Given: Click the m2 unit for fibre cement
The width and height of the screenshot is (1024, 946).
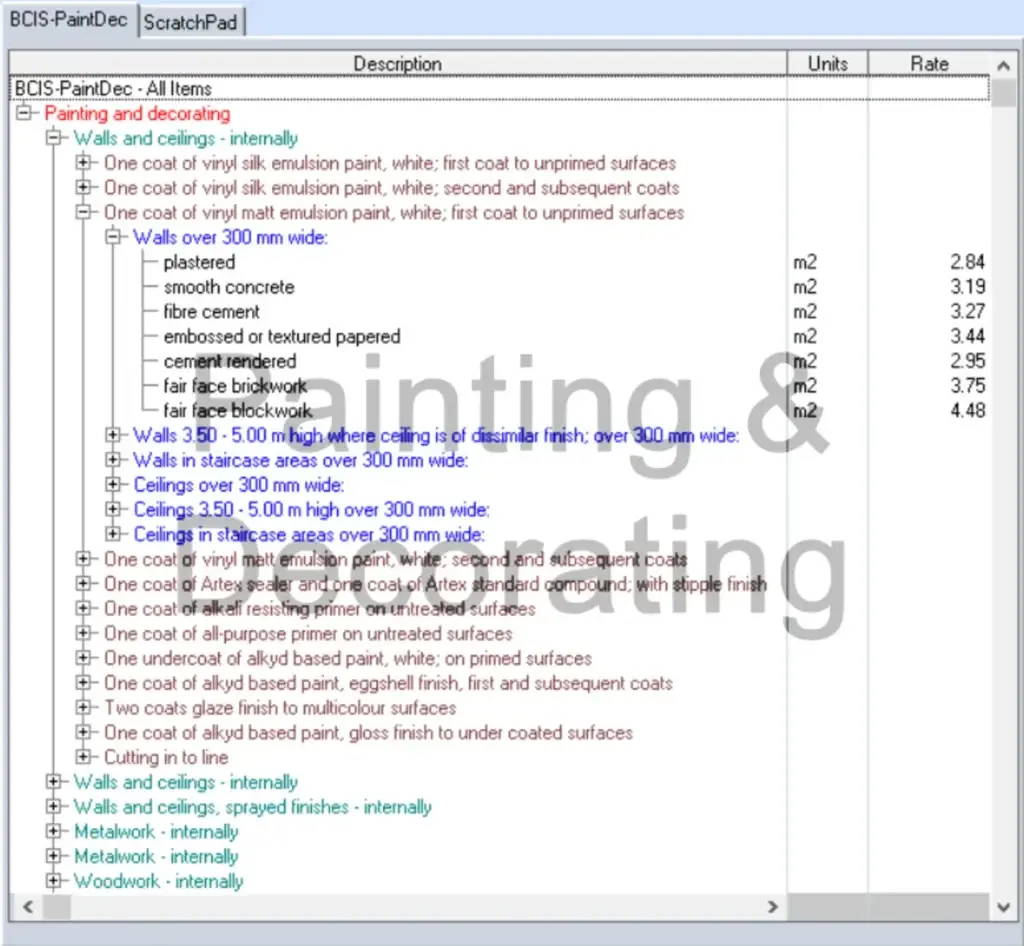Looking at the screenshot, I should coord(805,311).
